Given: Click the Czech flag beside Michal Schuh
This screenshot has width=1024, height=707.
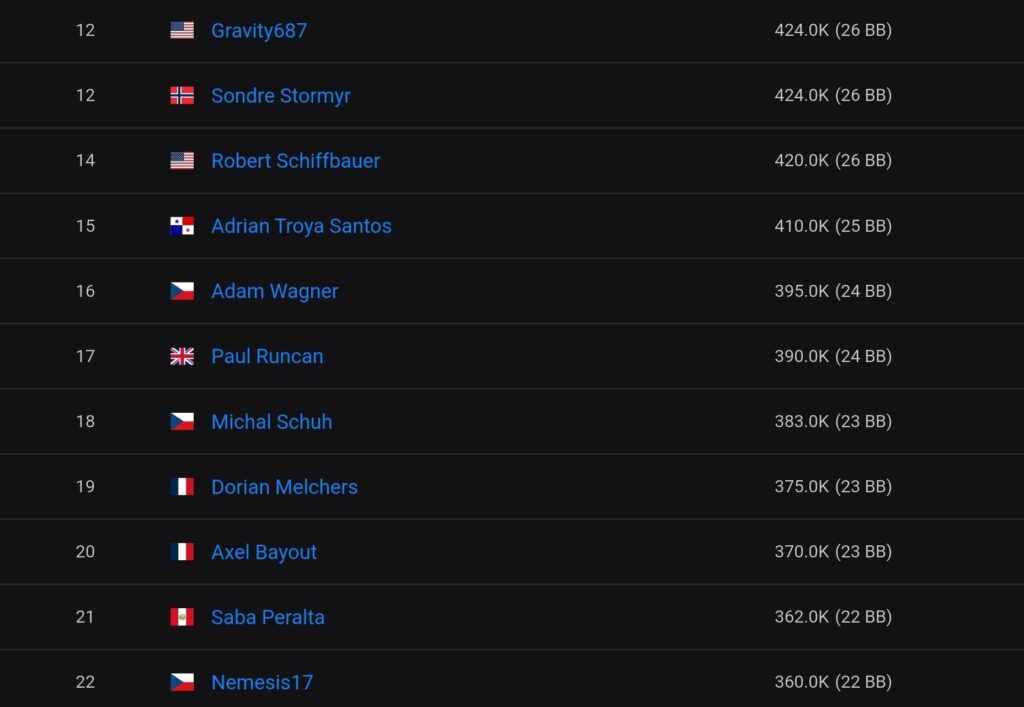Looking at the screenshot, I should click(x=182, y=422).
